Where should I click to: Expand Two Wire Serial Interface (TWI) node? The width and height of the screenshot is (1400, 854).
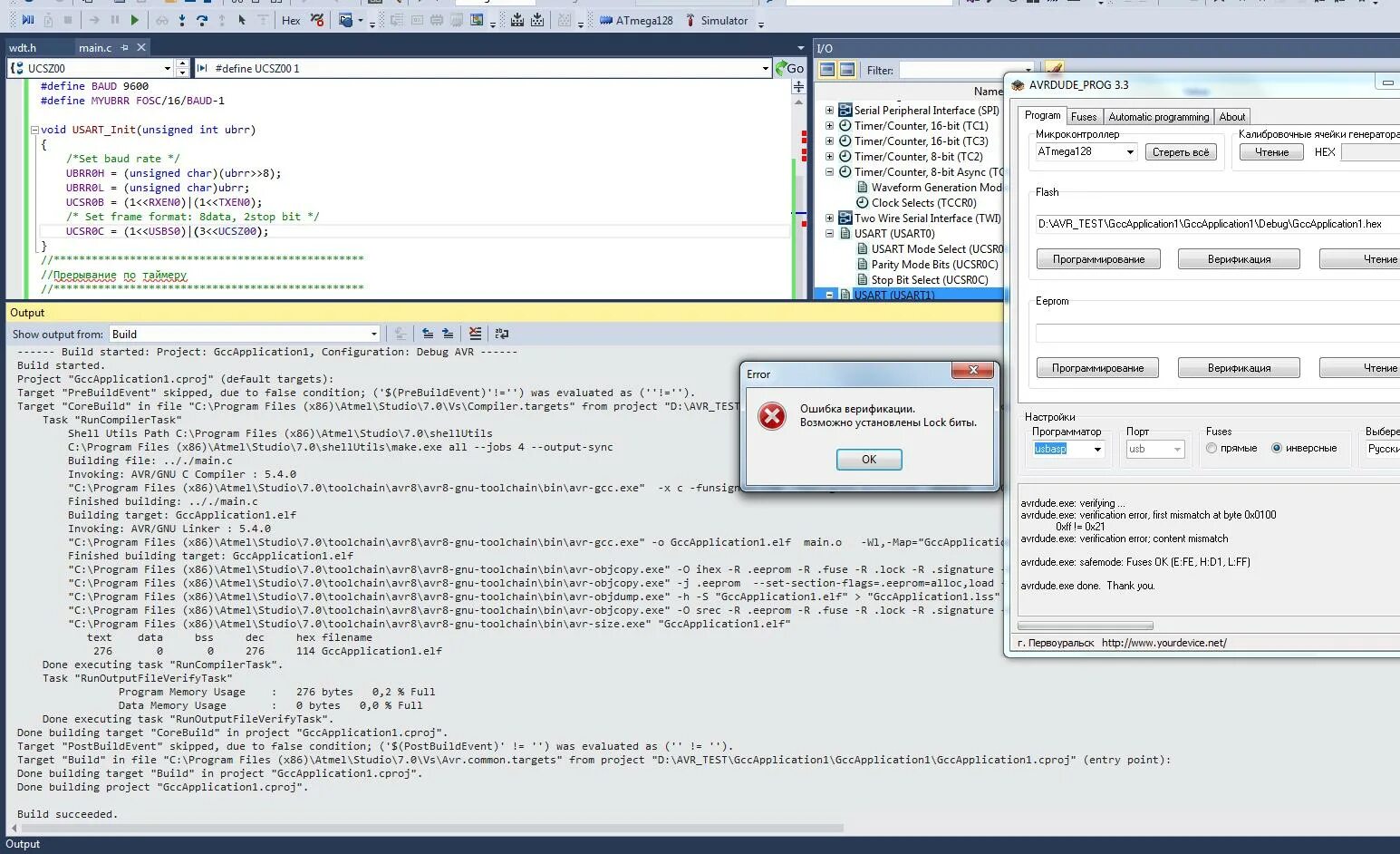(x=829, y=218)
